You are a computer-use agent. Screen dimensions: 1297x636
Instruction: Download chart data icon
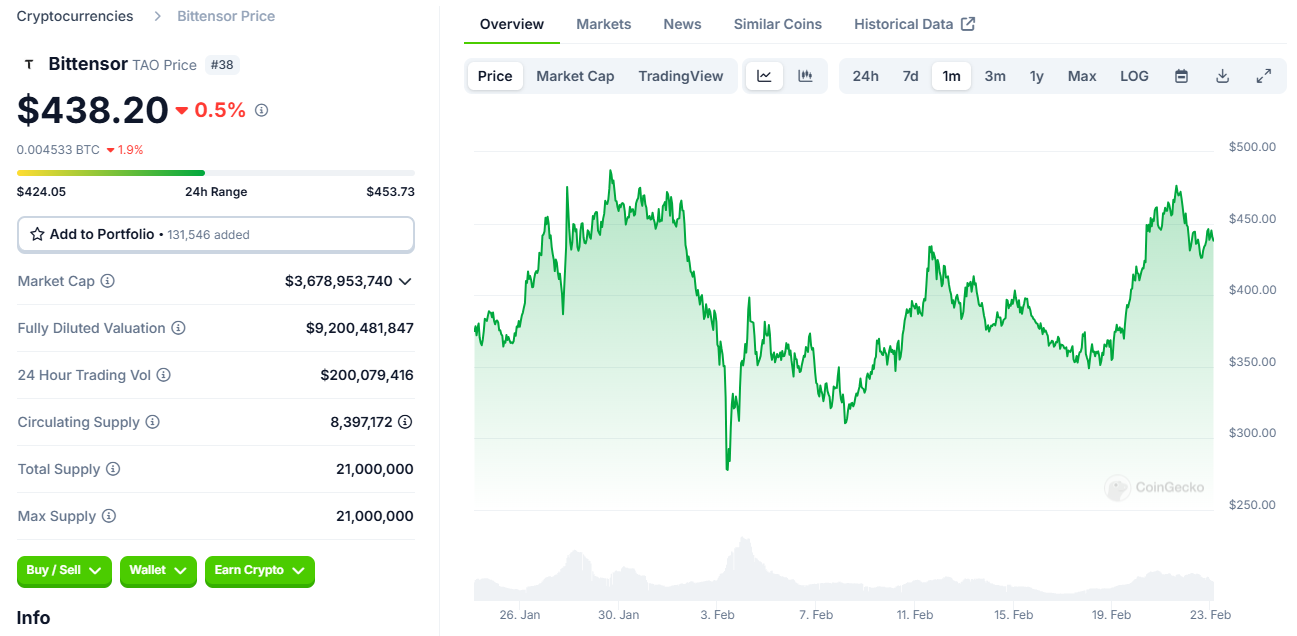(1222, 76)
